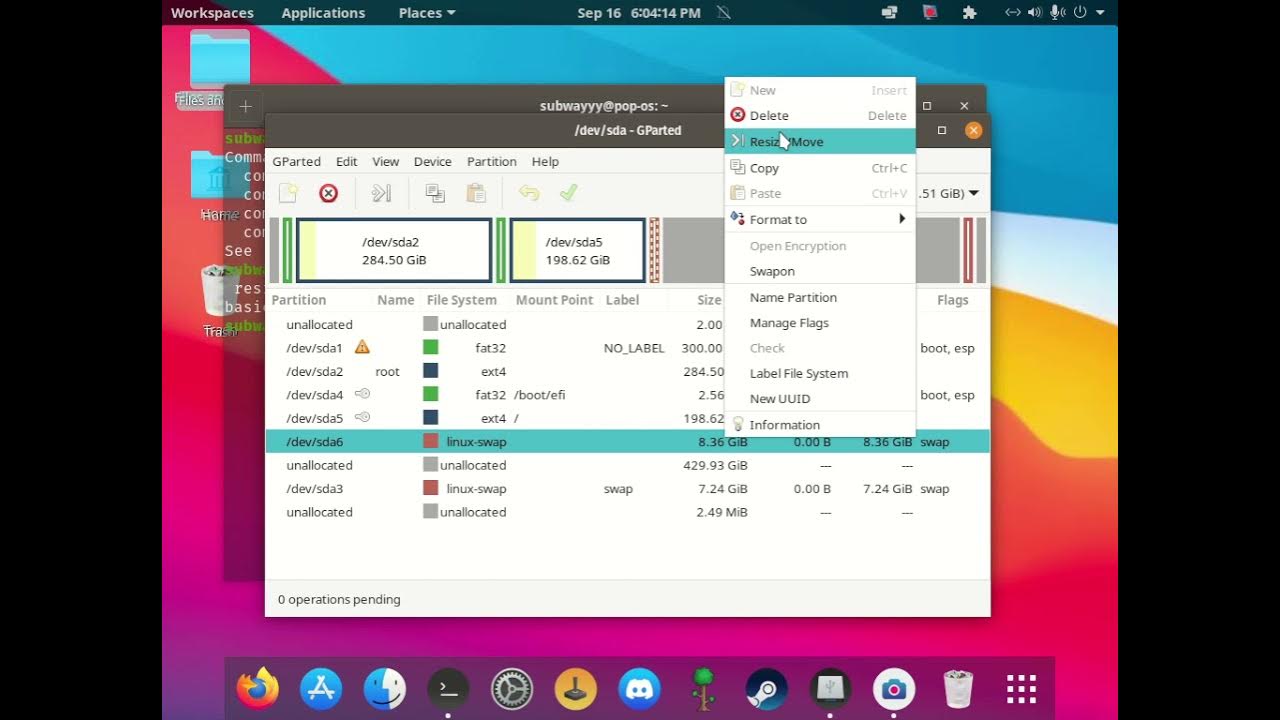Open the device selector dropdown showing GiB
Viewport: 1280px width, 720px height.
click(x=948, y=193)
